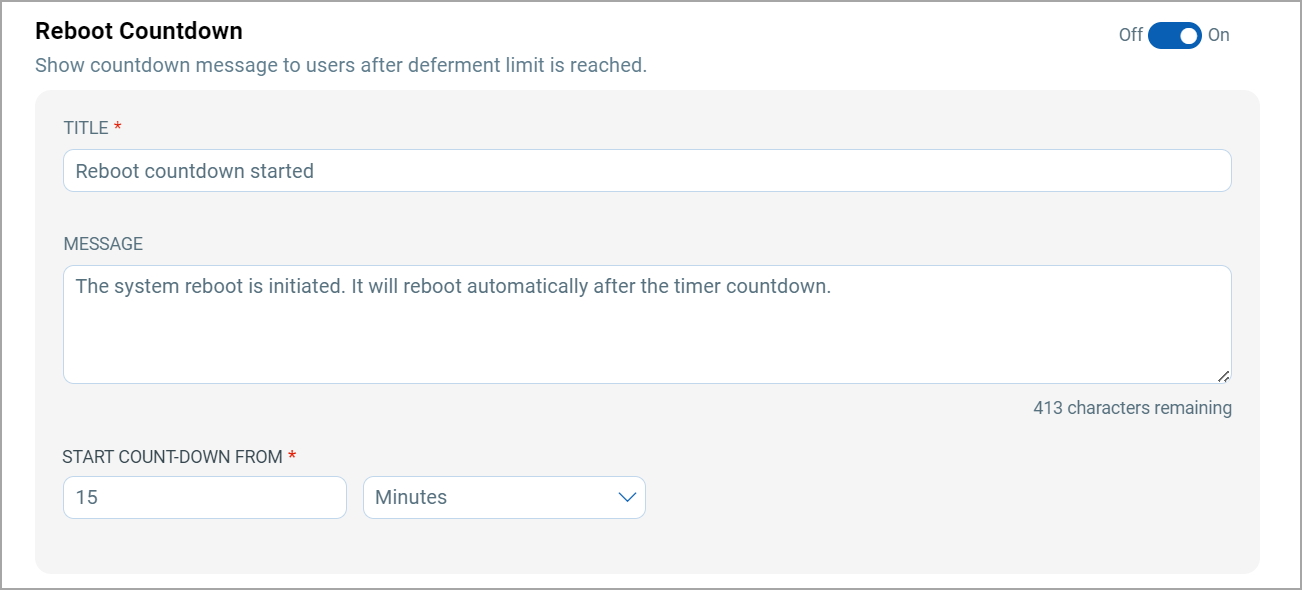The width and height of the screenshot is (1302, 590).
Task: Toggle the Reboot Countdown switch to Off
Action: tap(1175, 35)
